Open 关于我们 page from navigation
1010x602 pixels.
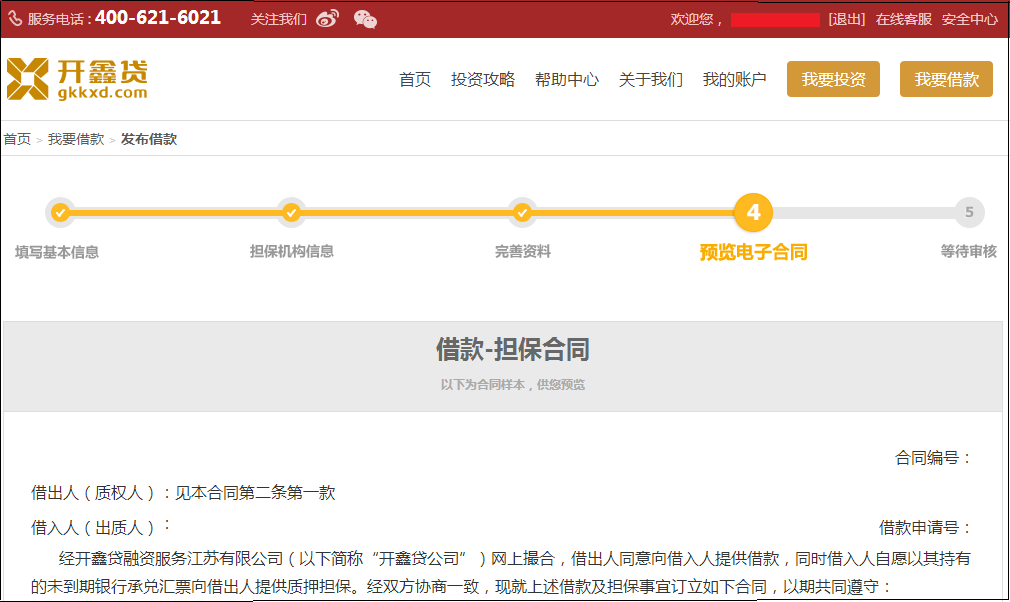coord(651,80)
